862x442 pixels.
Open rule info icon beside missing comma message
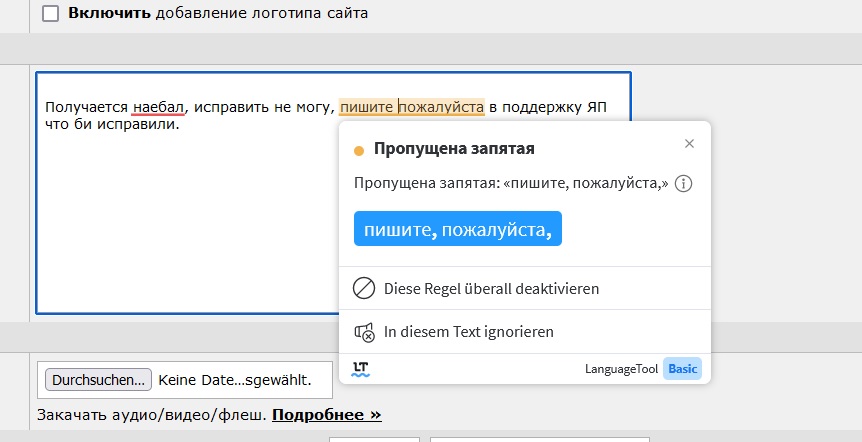click(x=683, y=183)
